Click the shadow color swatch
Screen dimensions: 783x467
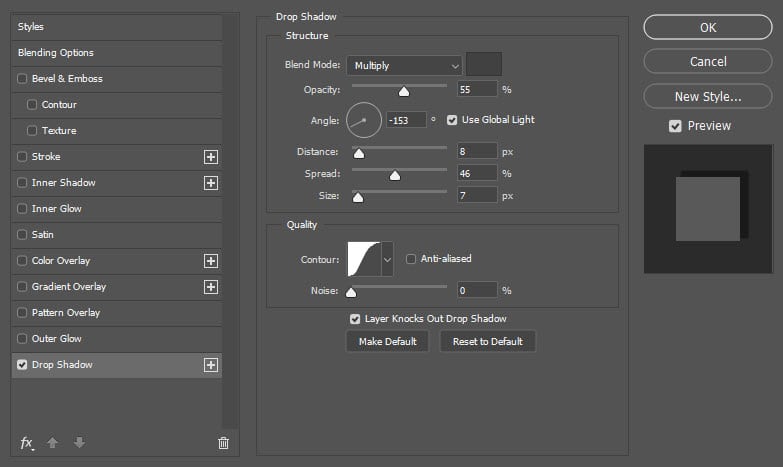pos(484,65)
